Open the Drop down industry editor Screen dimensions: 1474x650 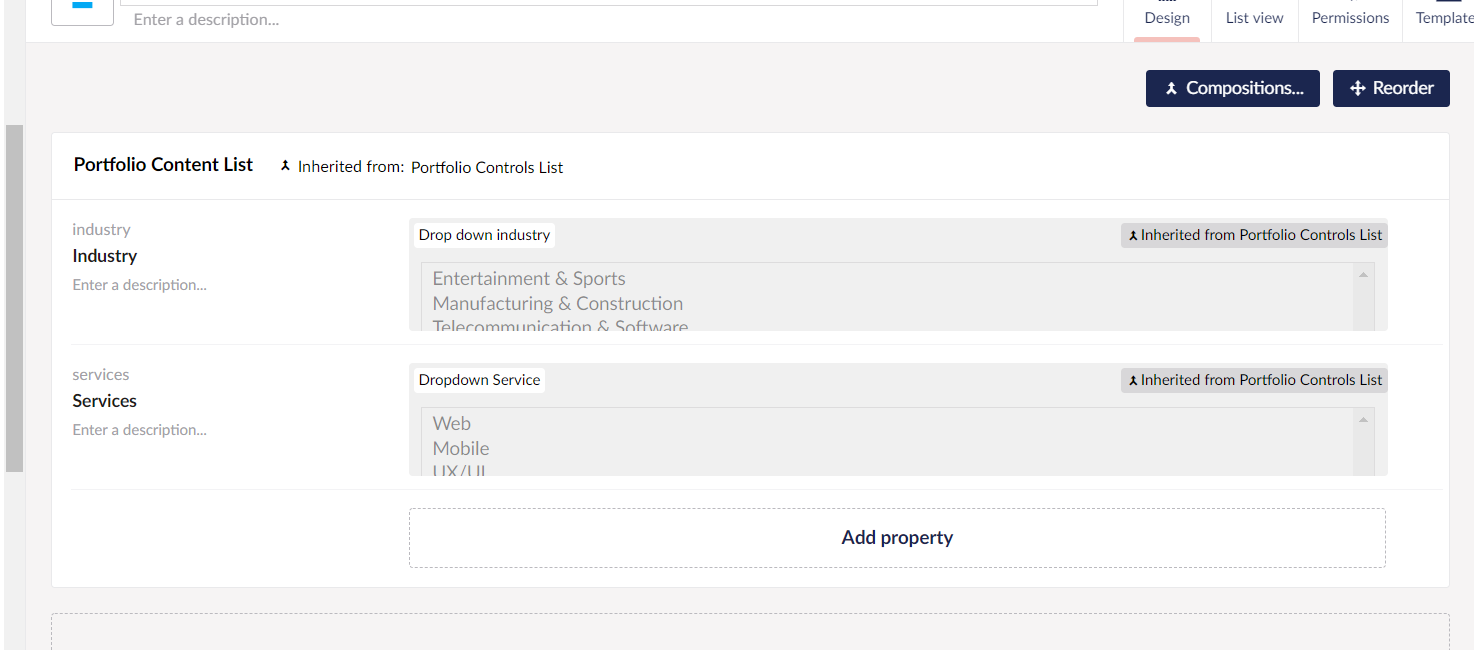tap(484, 235)
